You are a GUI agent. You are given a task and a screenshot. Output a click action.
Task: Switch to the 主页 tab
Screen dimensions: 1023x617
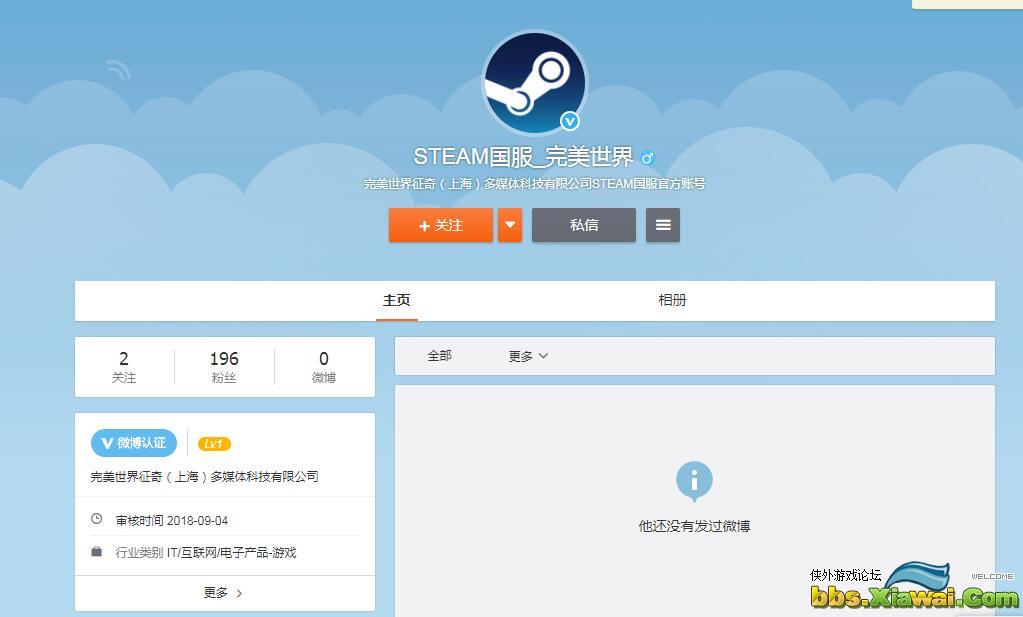click(396, 300)
